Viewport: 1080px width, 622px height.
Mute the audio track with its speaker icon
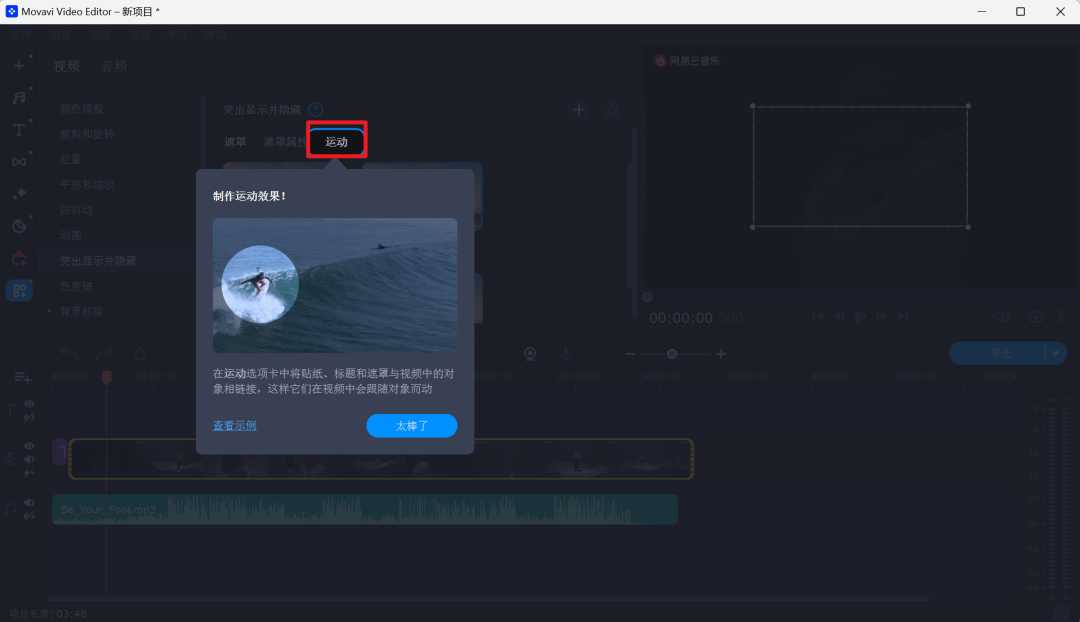tap(29, 502)
